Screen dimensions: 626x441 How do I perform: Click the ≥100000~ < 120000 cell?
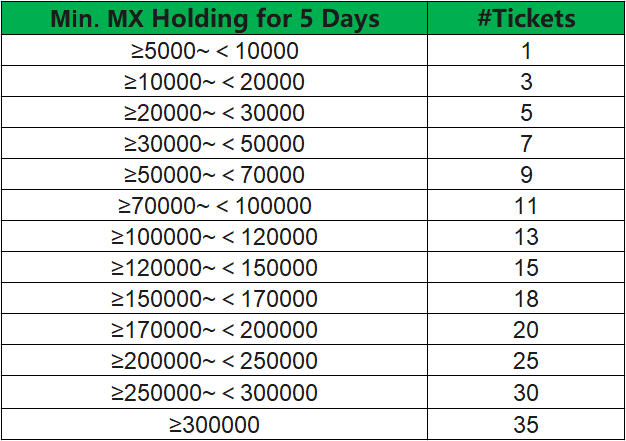(x=214, y=237)
